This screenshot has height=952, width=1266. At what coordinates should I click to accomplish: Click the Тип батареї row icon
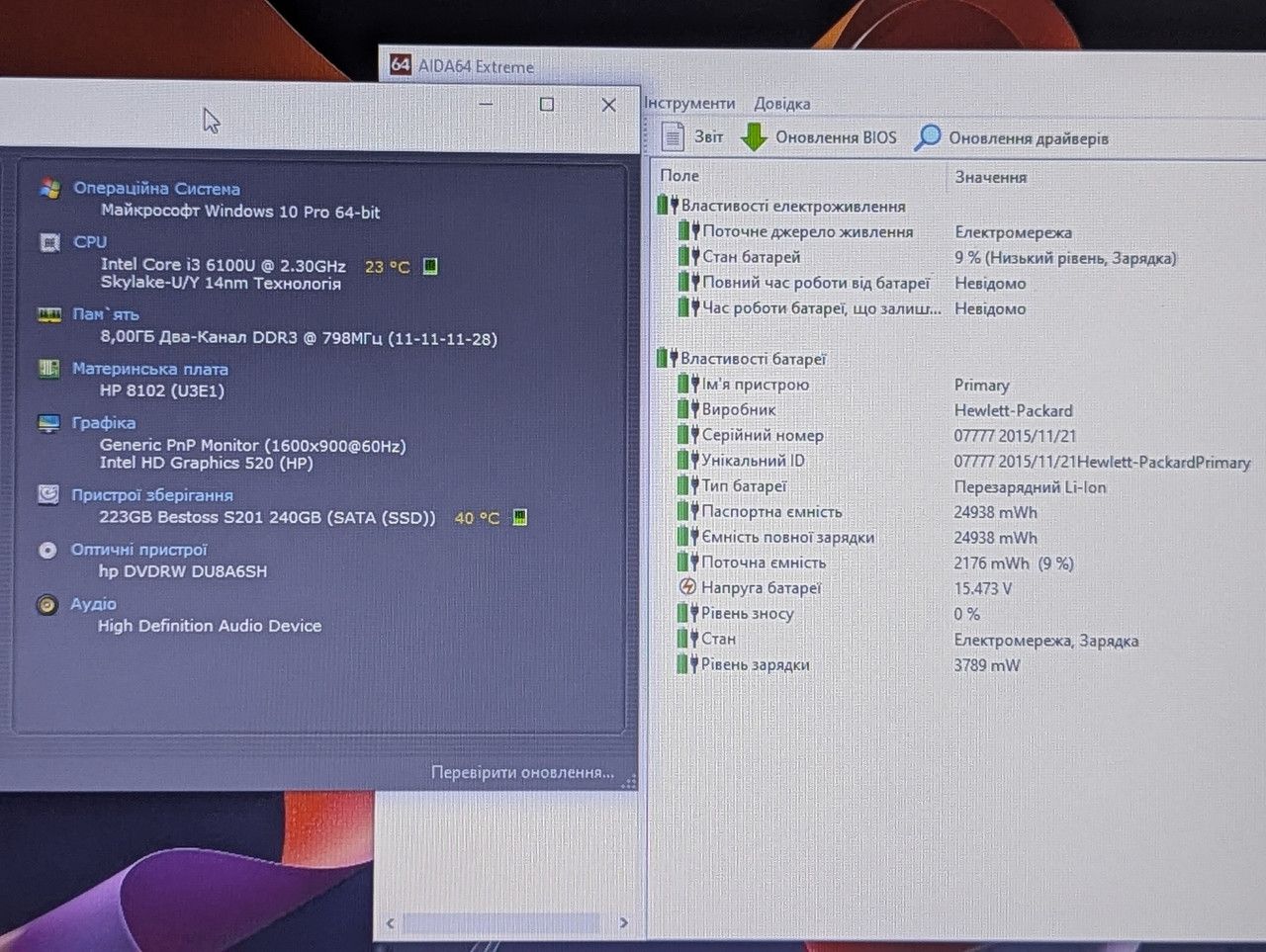pyautogui.click(x=688, y=485)
